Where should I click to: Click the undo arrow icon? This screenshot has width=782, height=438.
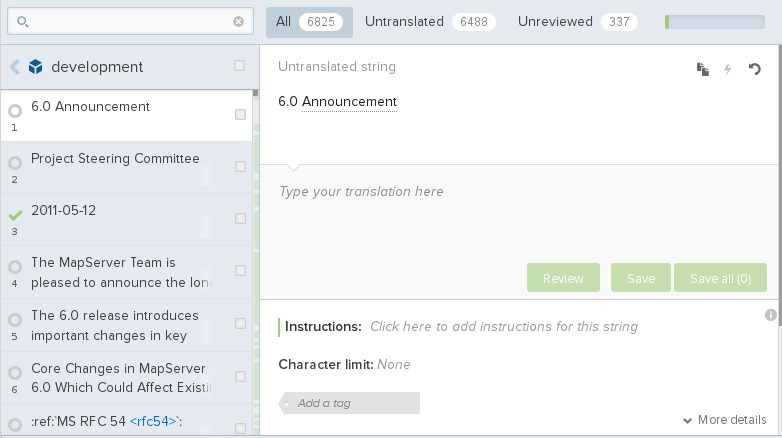pos(755,69)
